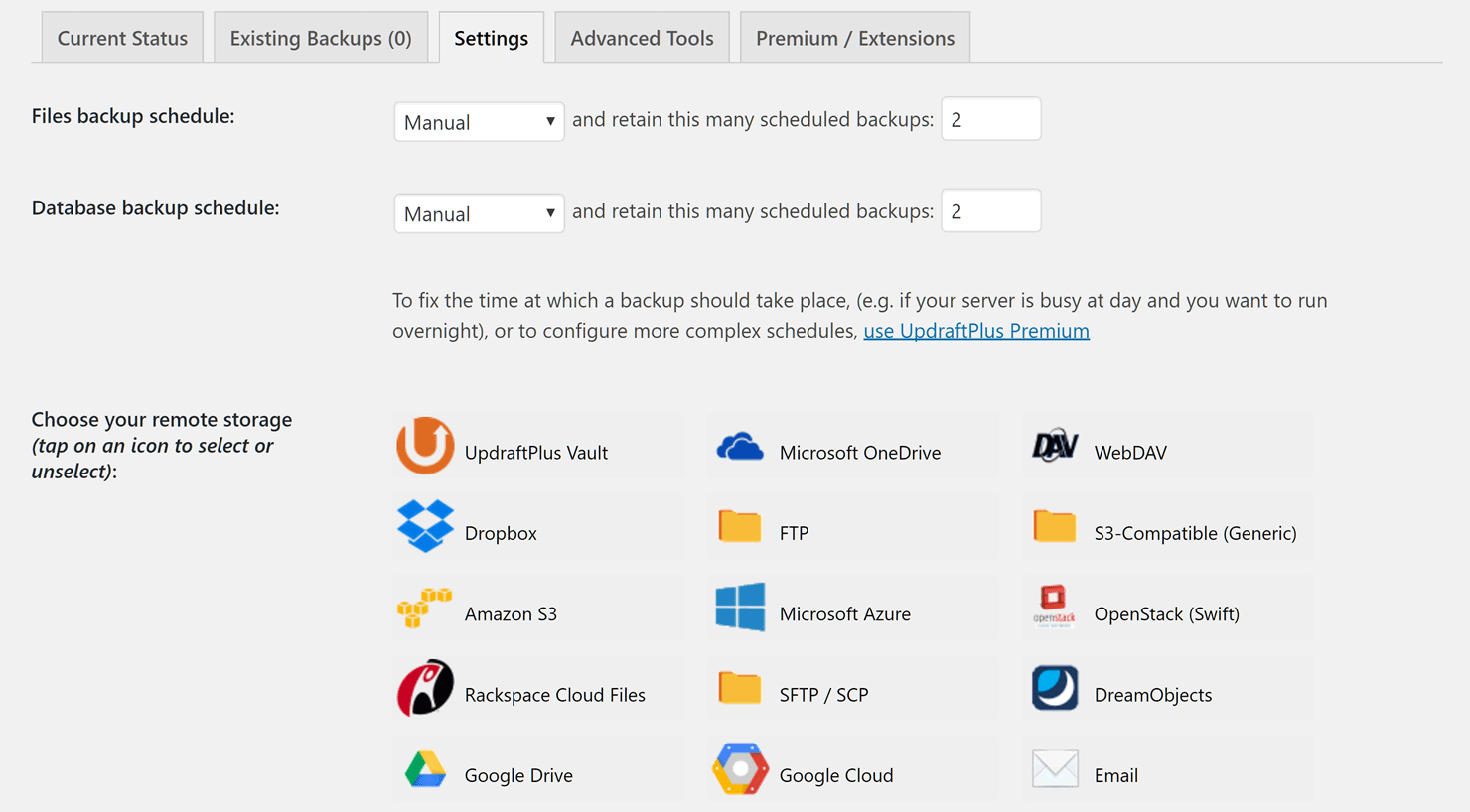The image size is (1470, 812).
Task: Open the Existing Backups (0) tab
Action: coord(321,38)
